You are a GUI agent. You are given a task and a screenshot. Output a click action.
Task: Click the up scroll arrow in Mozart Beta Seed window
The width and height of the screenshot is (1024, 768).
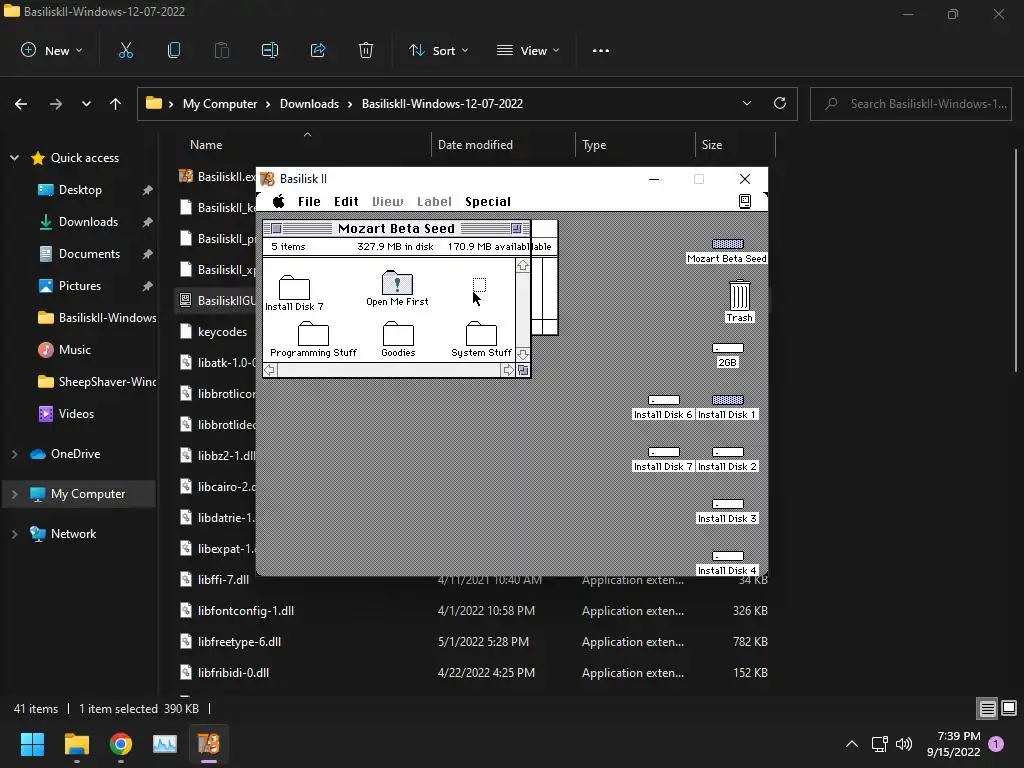pos(522,266)
